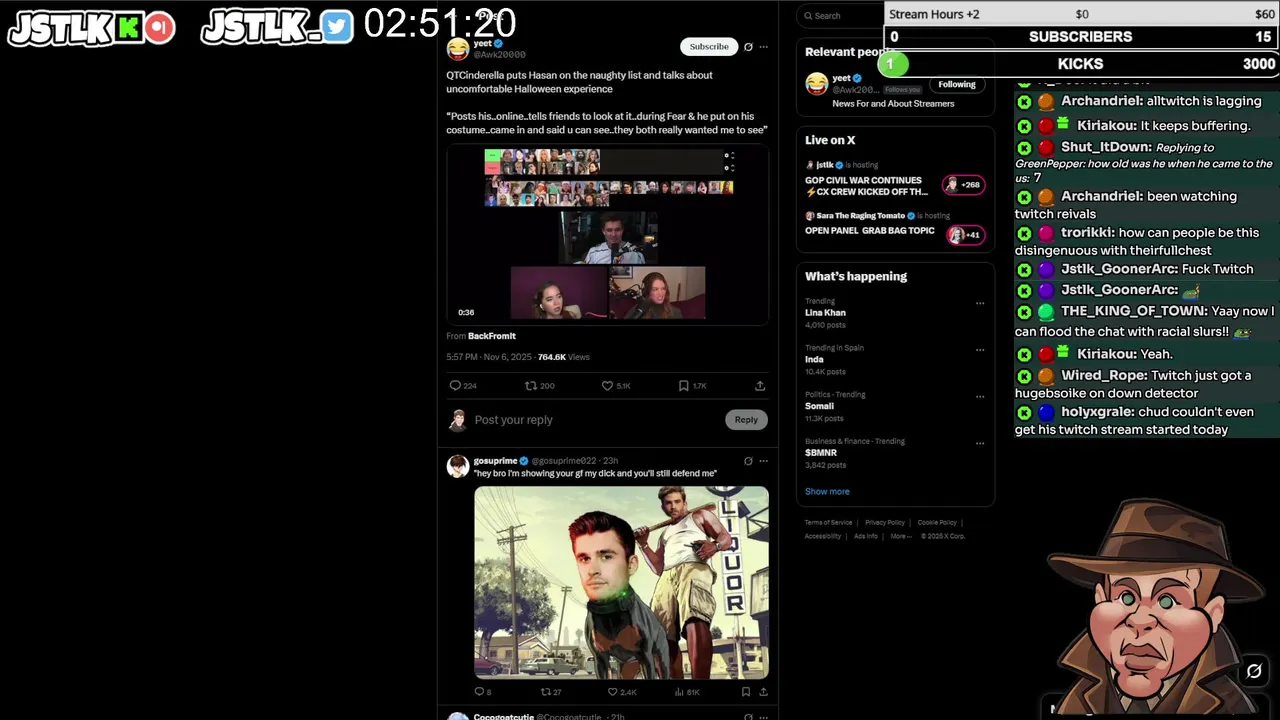Click the gosuprime username link
Screen dimensions: 1280x720
(x=495, y=461)
